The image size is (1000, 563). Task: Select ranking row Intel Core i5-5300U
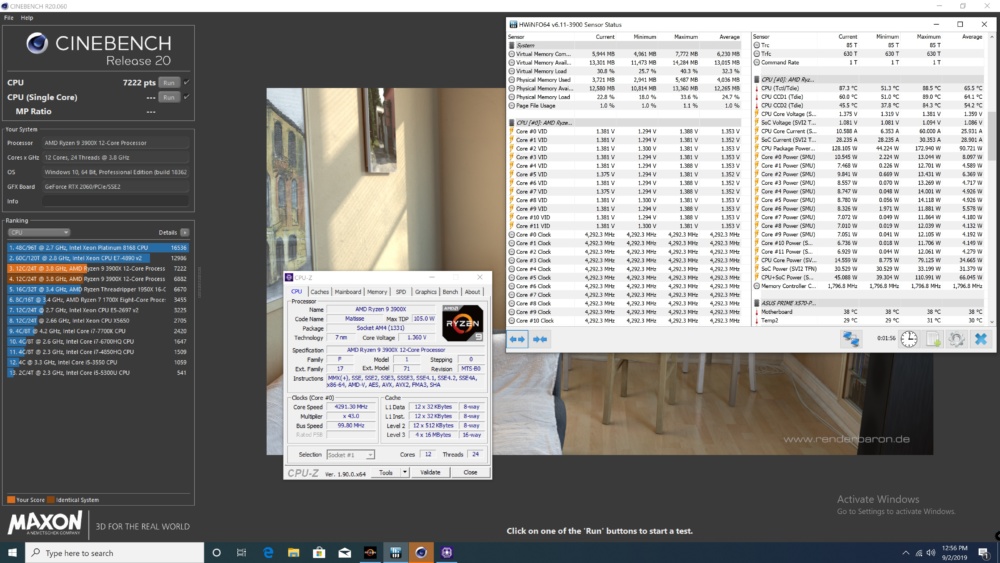tap(98, 372)
